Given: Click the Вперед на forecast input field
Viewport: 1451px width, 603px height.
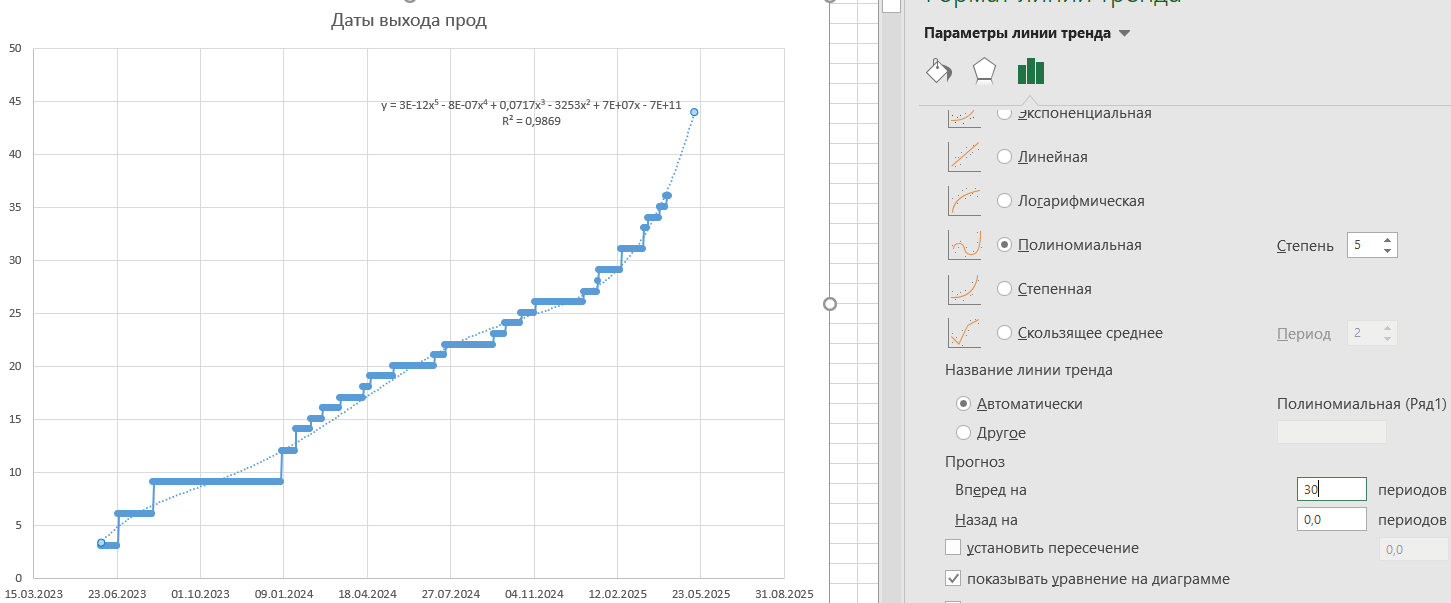Looking at the screenshot, I should click(x=1330, y=490).
